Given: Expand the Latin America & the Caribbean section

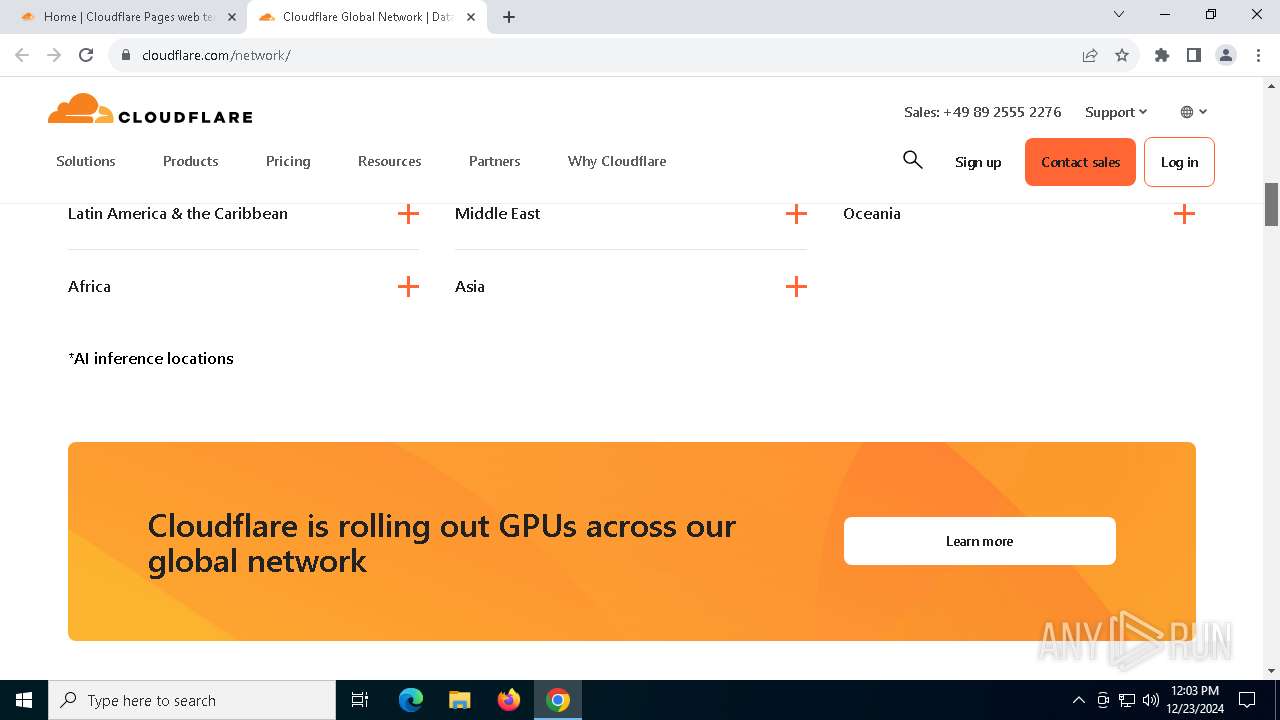Looking at the screenshot, I should coord(243,214).
